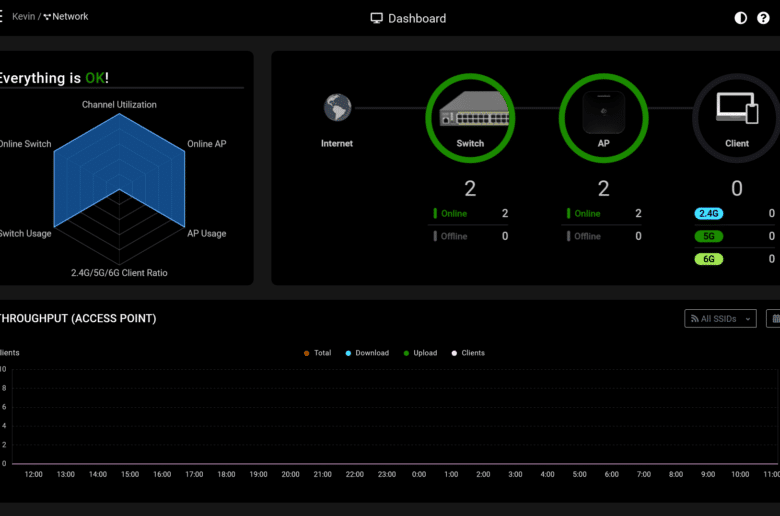Click the Internet globe icon

(x=337, y=107)
